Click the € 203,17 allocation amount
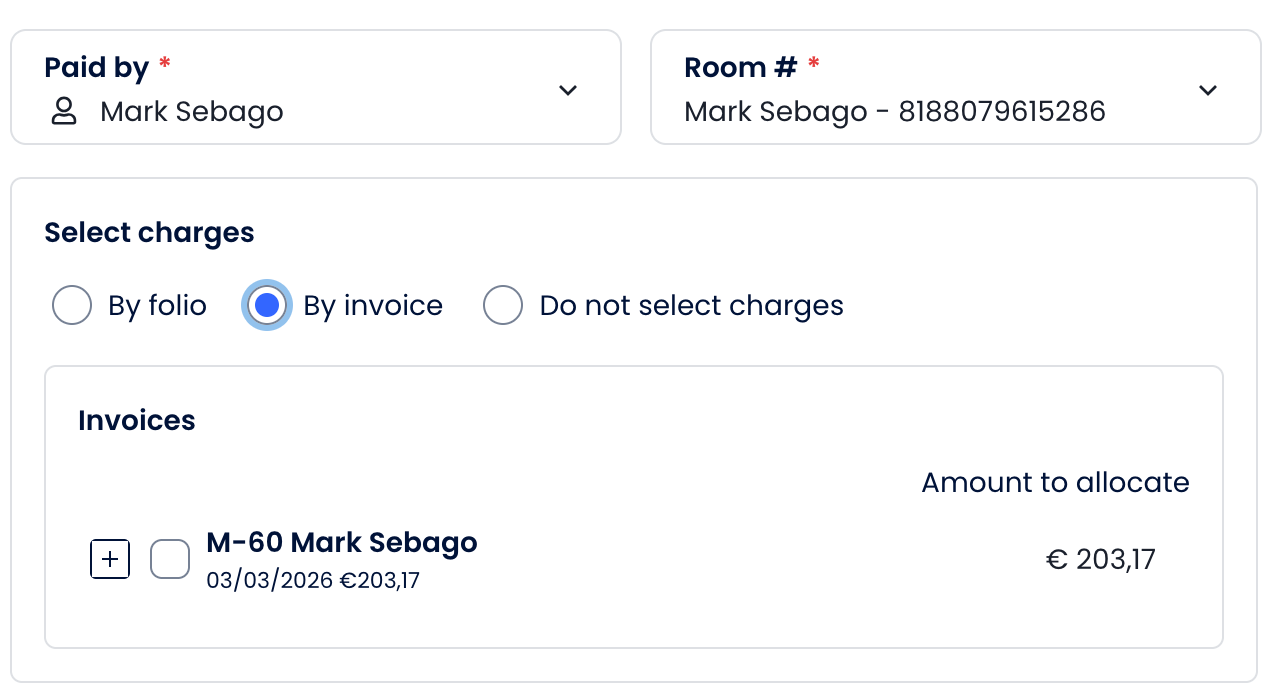Screen dimensions: 1268x700 tap(1100, 559)
